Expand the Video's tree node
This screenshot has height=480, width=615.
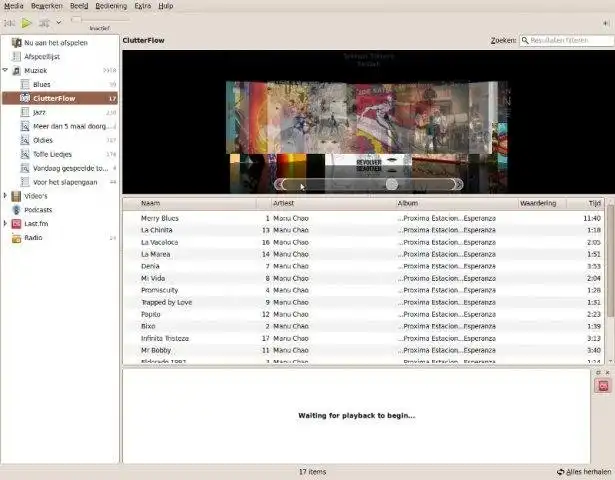click(x=5, y=195)
